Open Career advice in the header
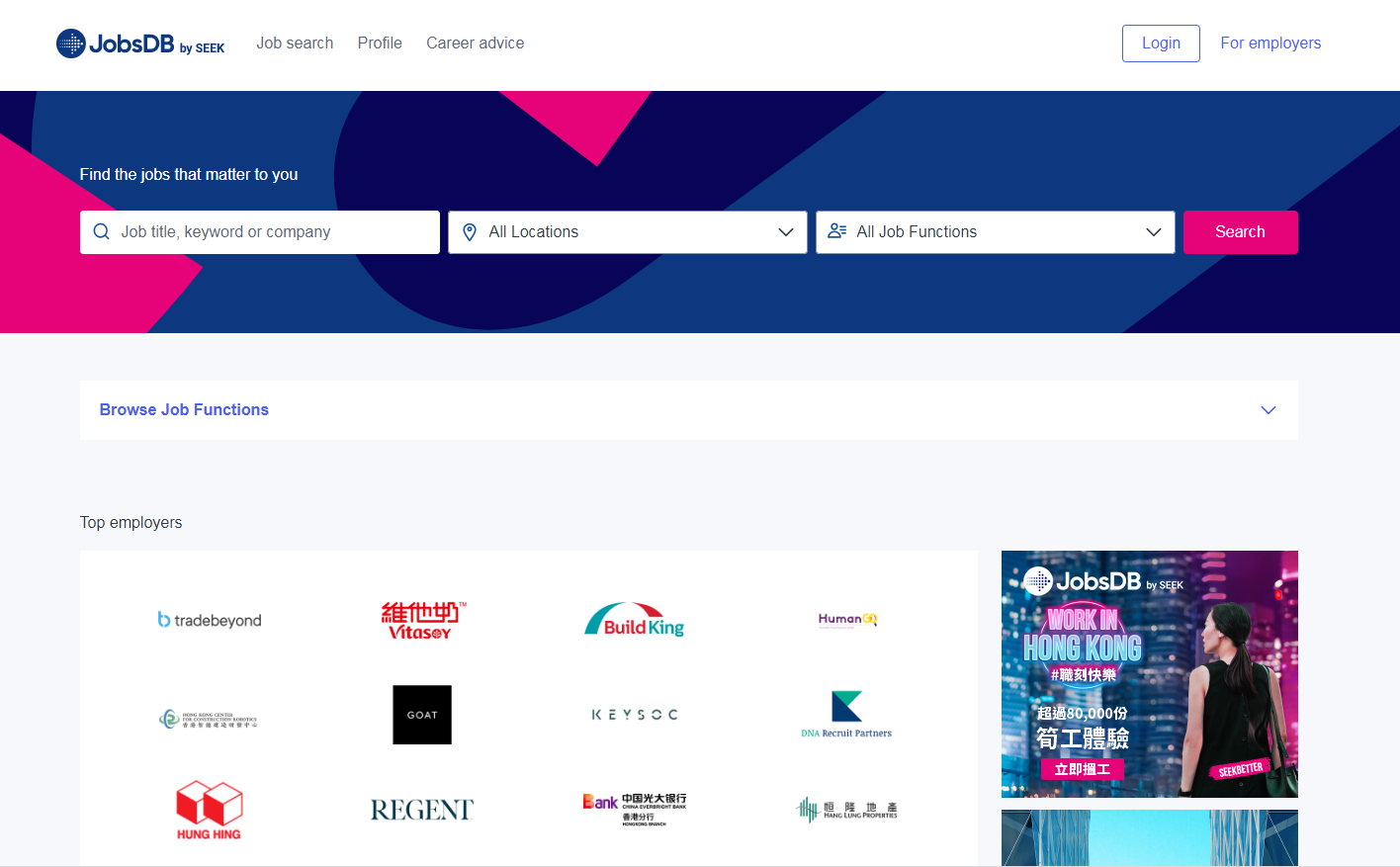The width and height of the screenshot is (1400, 867). click(x=476, y=43)
